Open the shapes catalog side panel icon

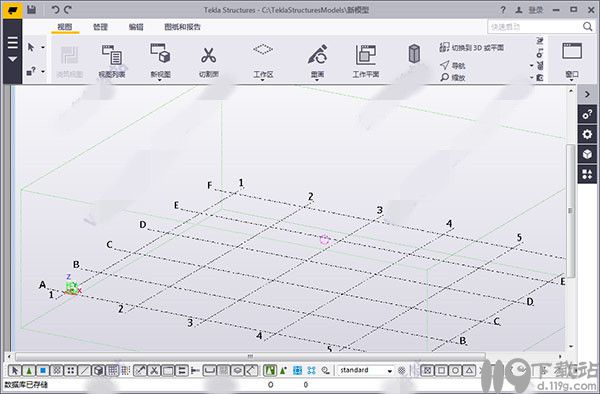point(587,174)
